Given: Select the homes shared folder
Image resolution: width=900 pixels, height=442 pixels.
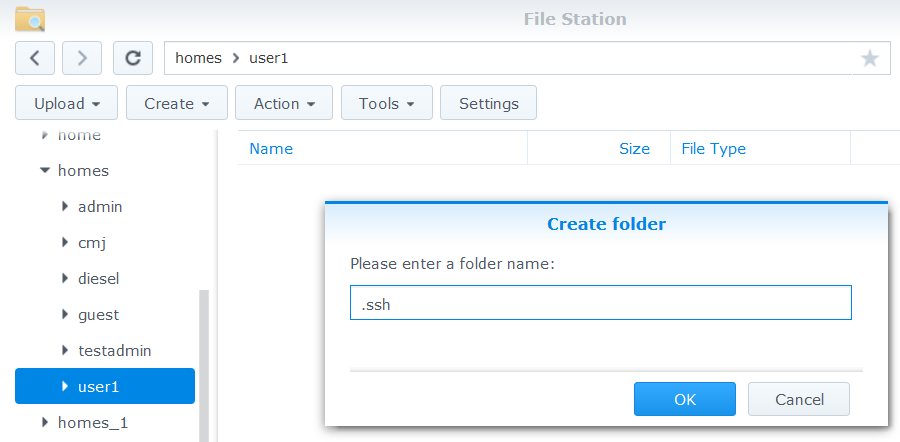Looking at the screenshot, I should point(83,170).
